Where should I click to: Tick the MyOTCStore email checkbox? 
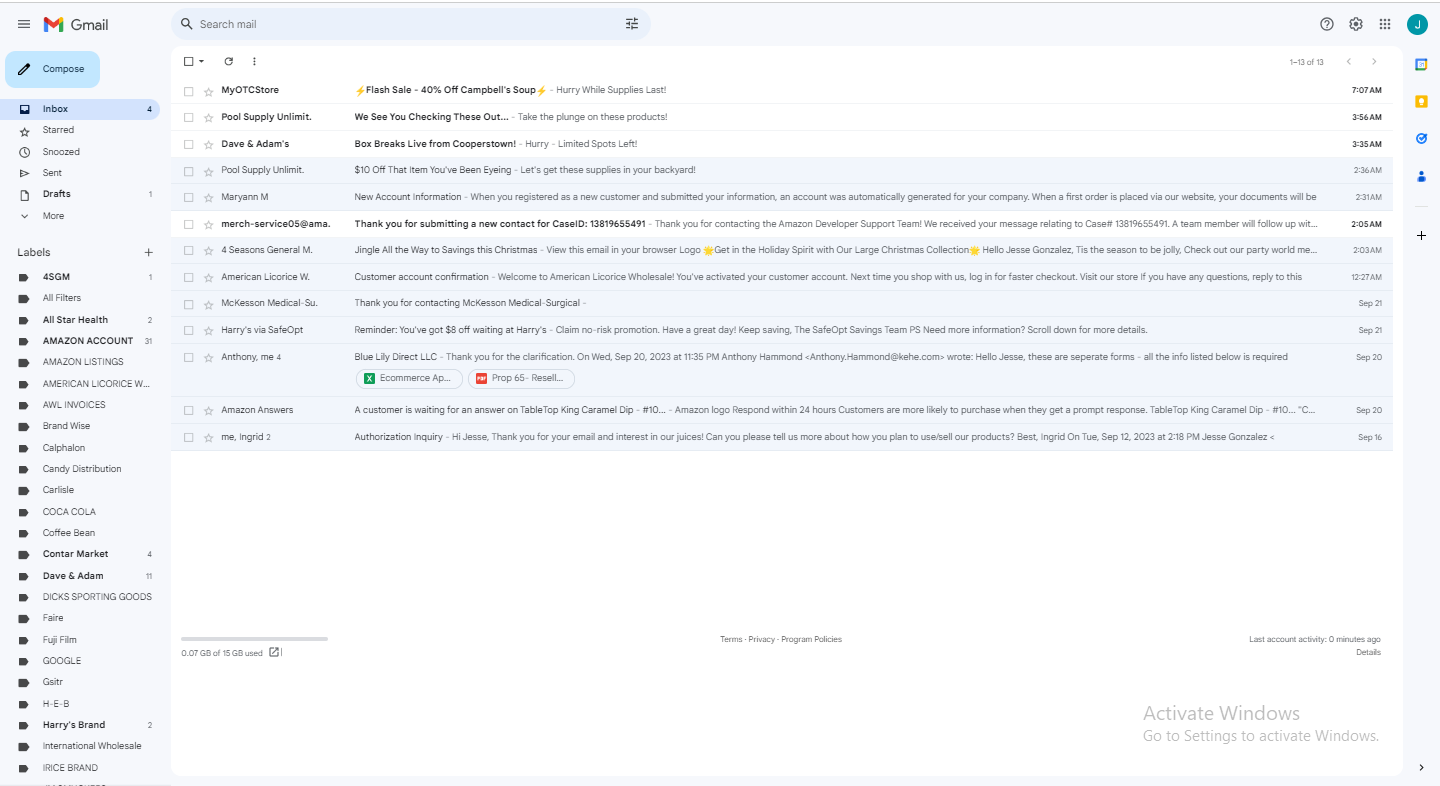[188, 91]
